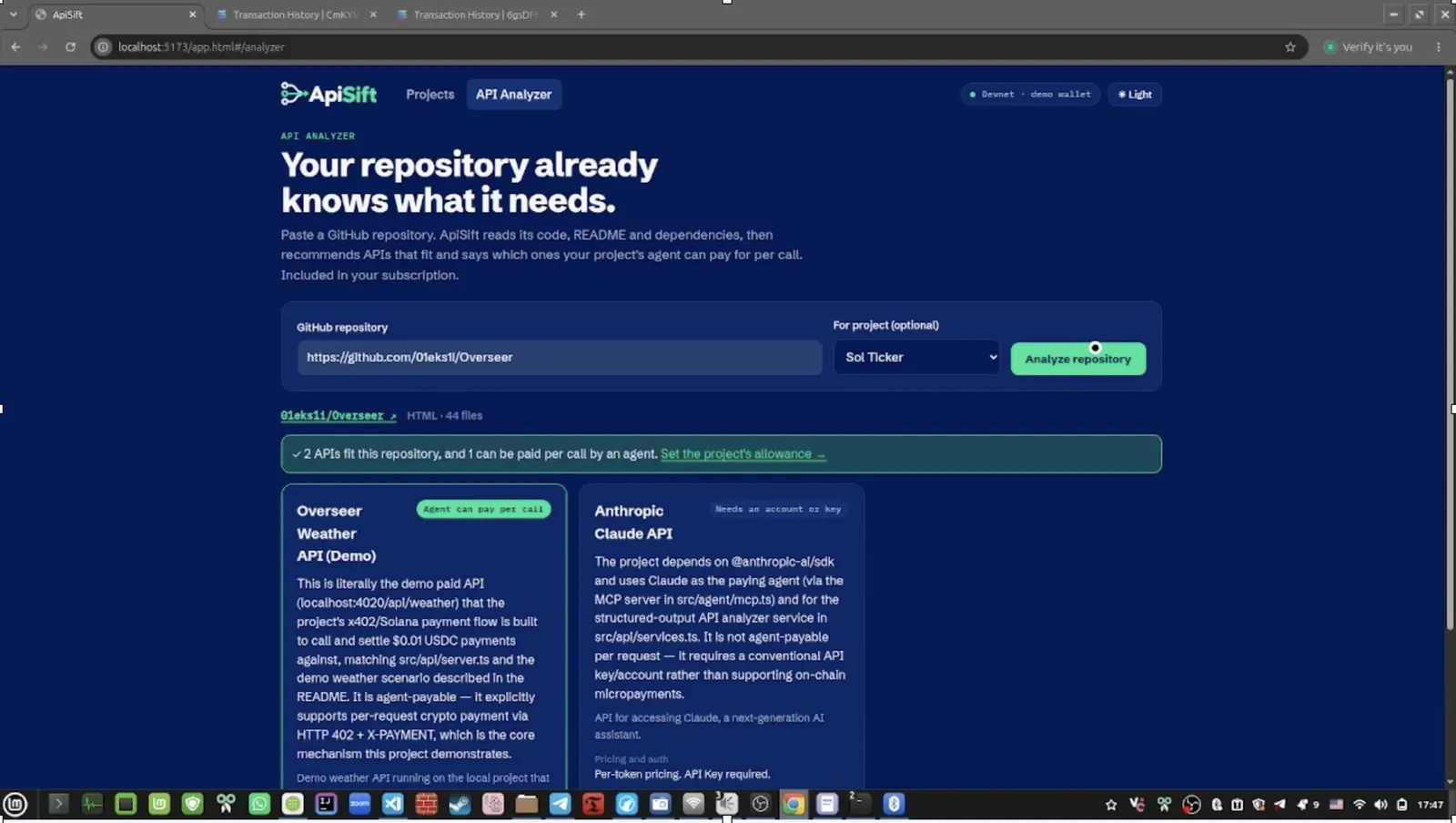The height and width of the screenshot is (823, 1456).
Task: Open the Chrome three-dot menu
Action: [x=1438, y=46]
